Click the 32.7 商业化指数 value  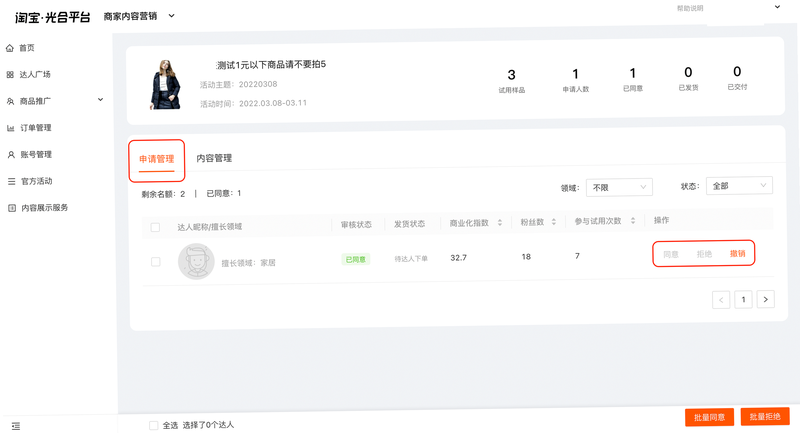(458, 258)
